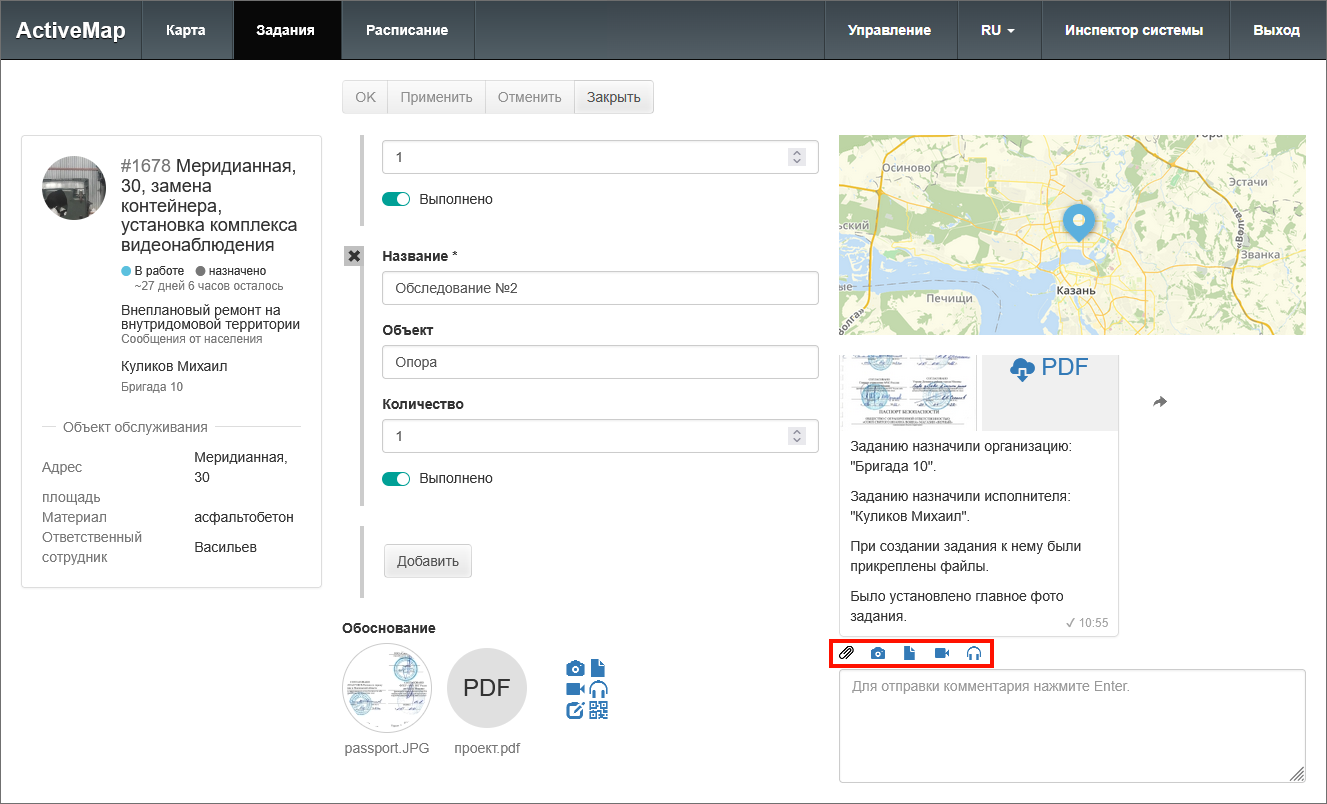Click the pencil edit icon beside Обоснование files
This screenshot has width=1327, height=804.
575,710
